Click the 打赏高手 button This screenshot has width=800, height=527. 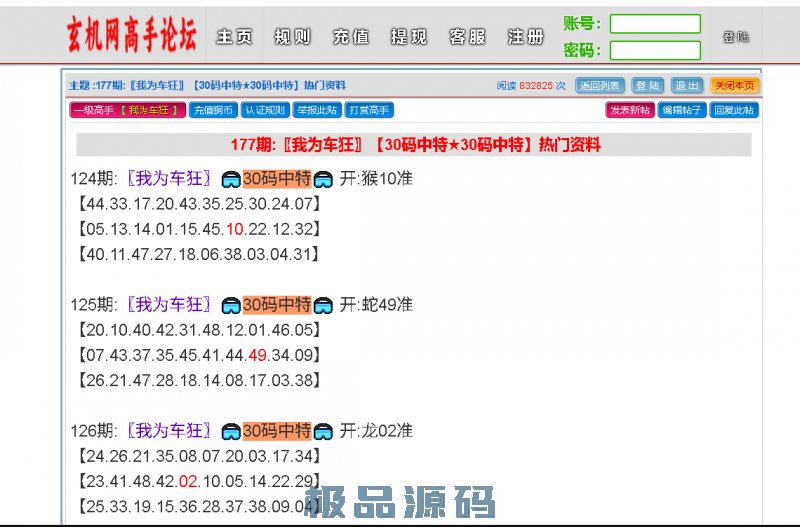369,110
